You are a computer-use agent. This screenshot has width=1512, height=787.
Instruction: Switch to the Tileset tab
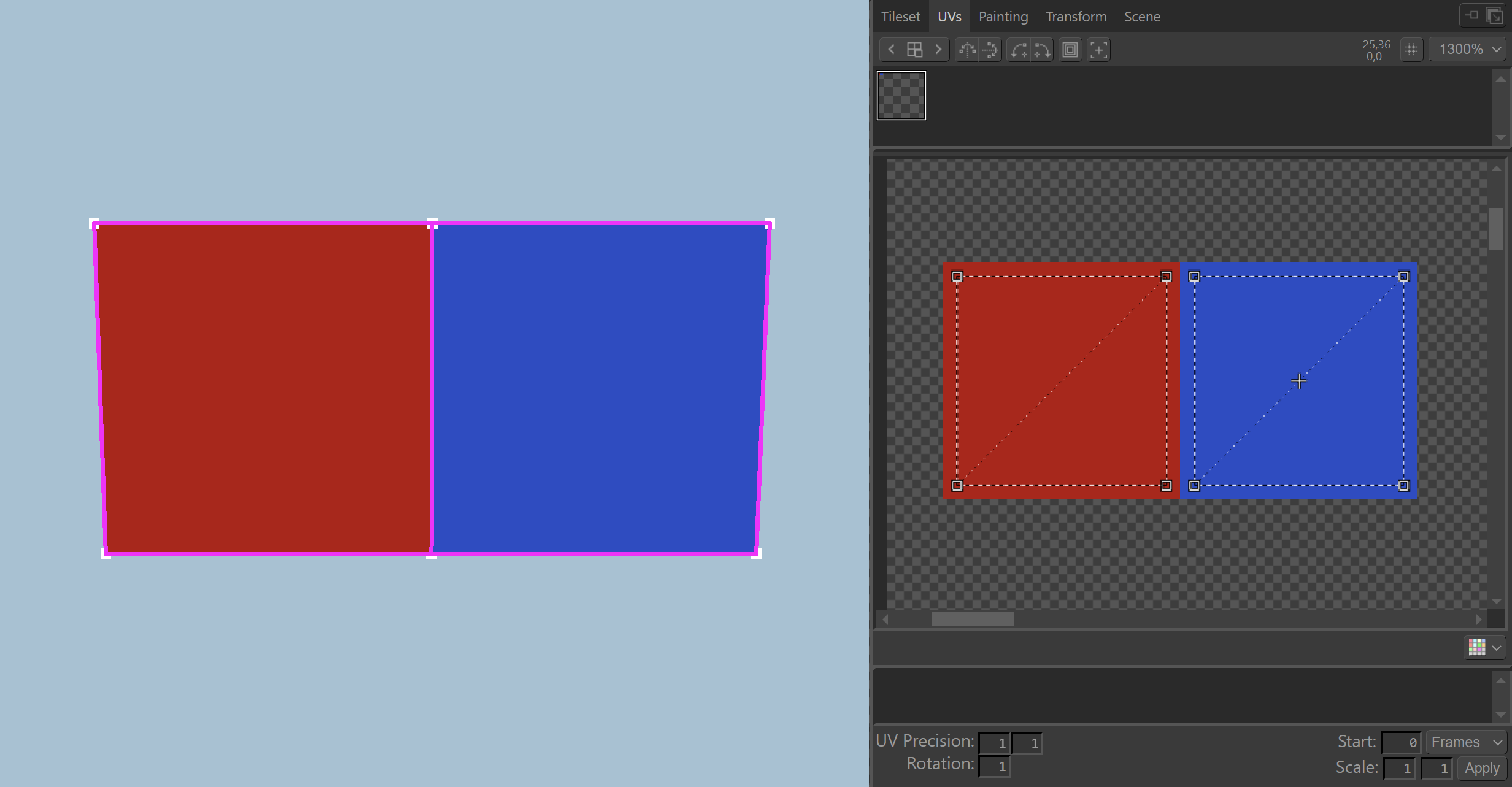point(900,17)
